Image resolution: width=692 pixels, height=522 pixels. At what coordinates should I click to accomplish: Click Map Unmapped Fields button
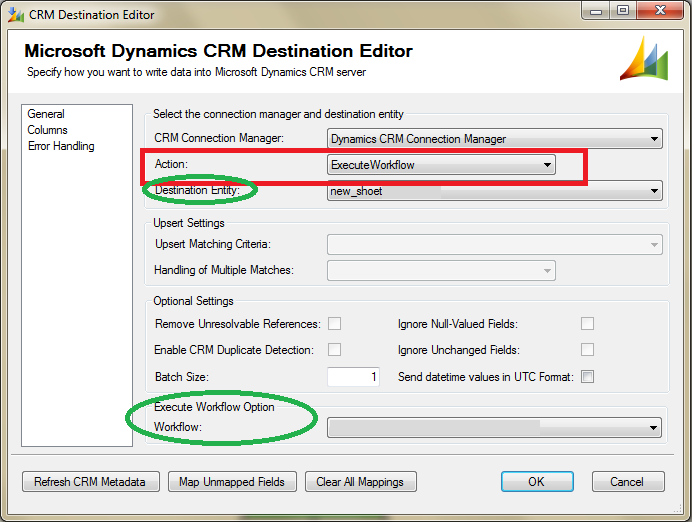(232, 481)
